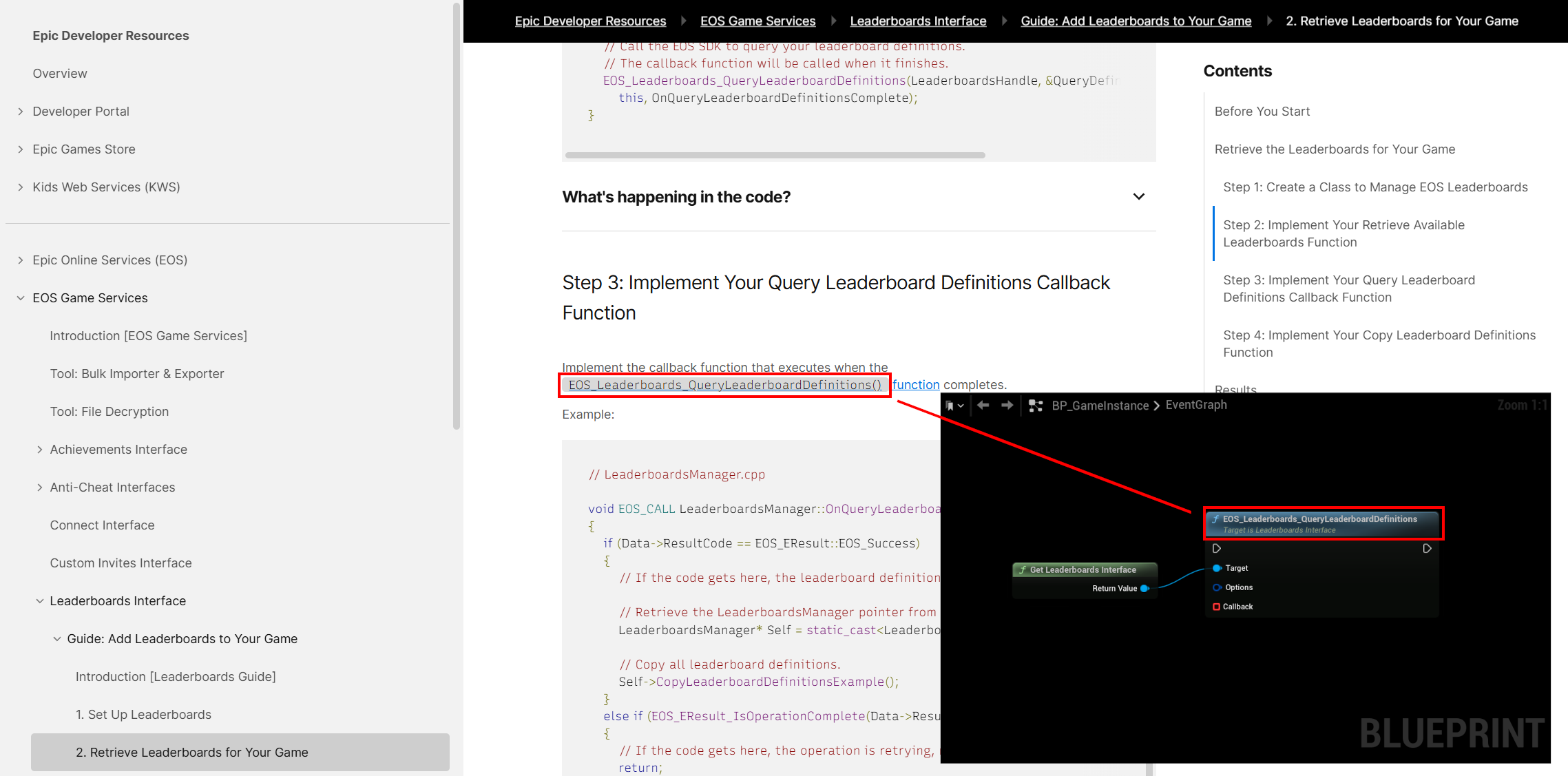Image resolution: width=1568 pixels, height=776 pixels.
Task: Collapse the EOS Game Services tree item
Action: (21, 298)
